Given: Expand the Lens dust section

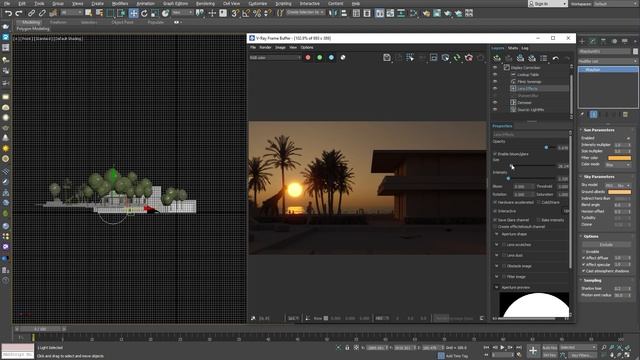Looking at the screenshot, I should coord(497,255).
